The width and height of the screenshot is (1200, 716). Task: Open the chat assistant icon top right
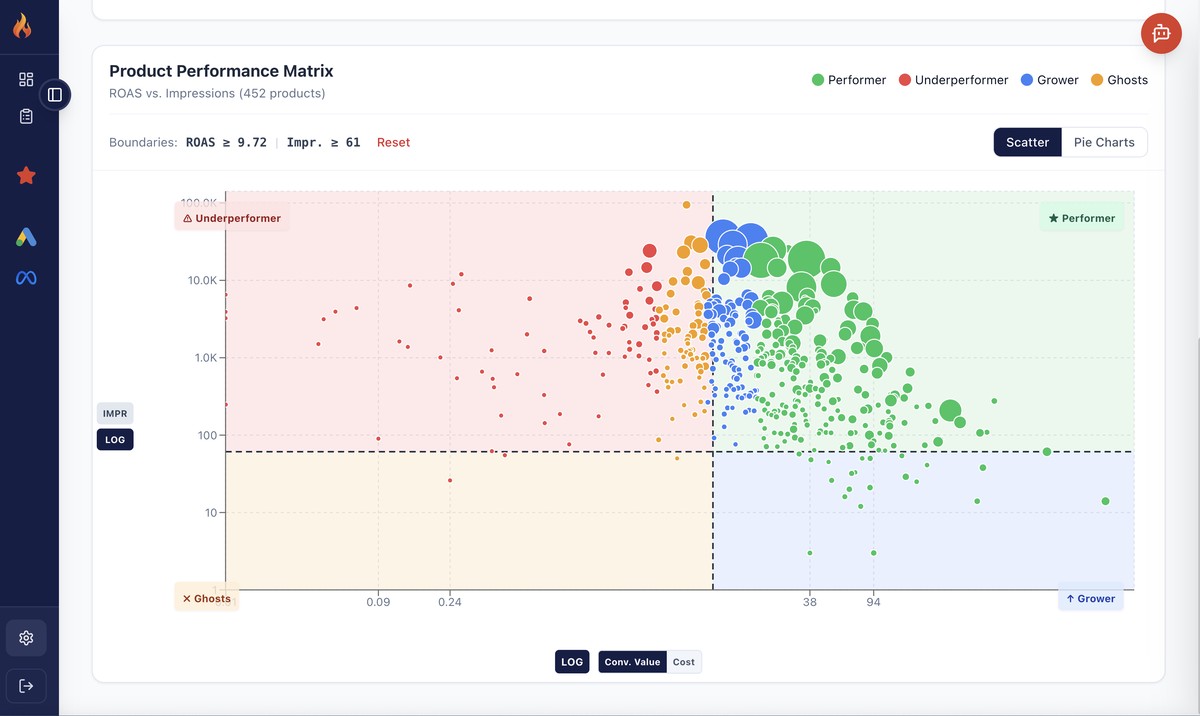(1161, 33)
